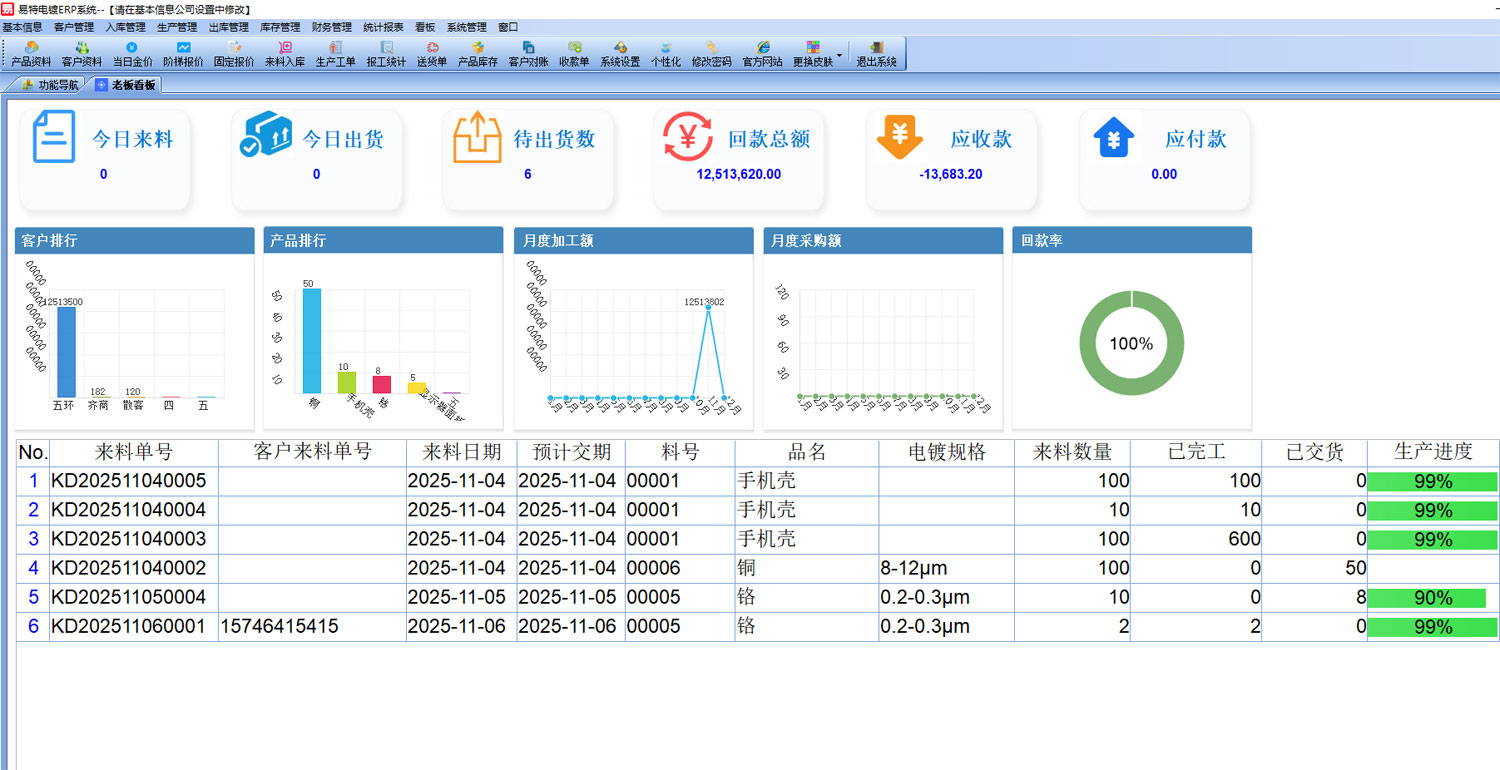Open 产品资料 from the toolbar

(31, 54)
